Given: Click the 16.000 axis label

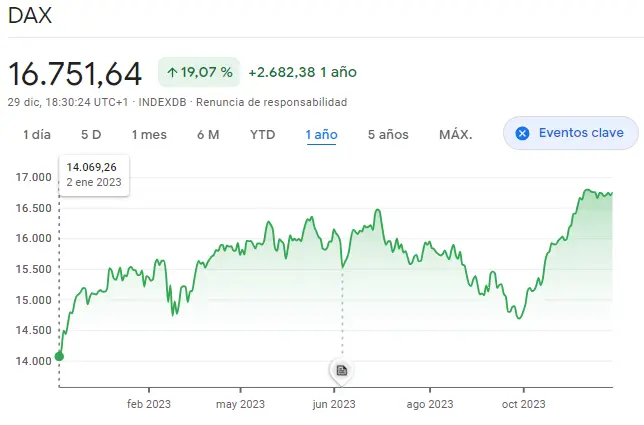Looking at the screenshot, I should [34, 239].
